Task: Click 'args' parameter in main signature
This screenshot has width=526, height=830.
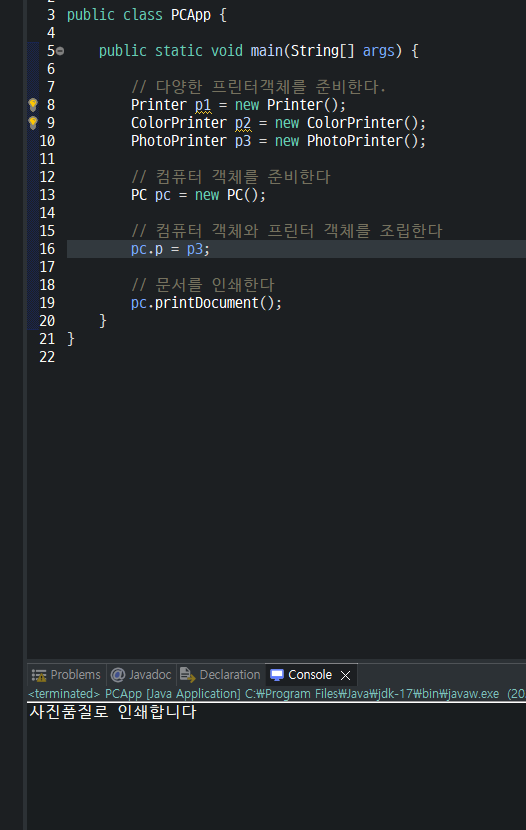Action: coord(378,51)
